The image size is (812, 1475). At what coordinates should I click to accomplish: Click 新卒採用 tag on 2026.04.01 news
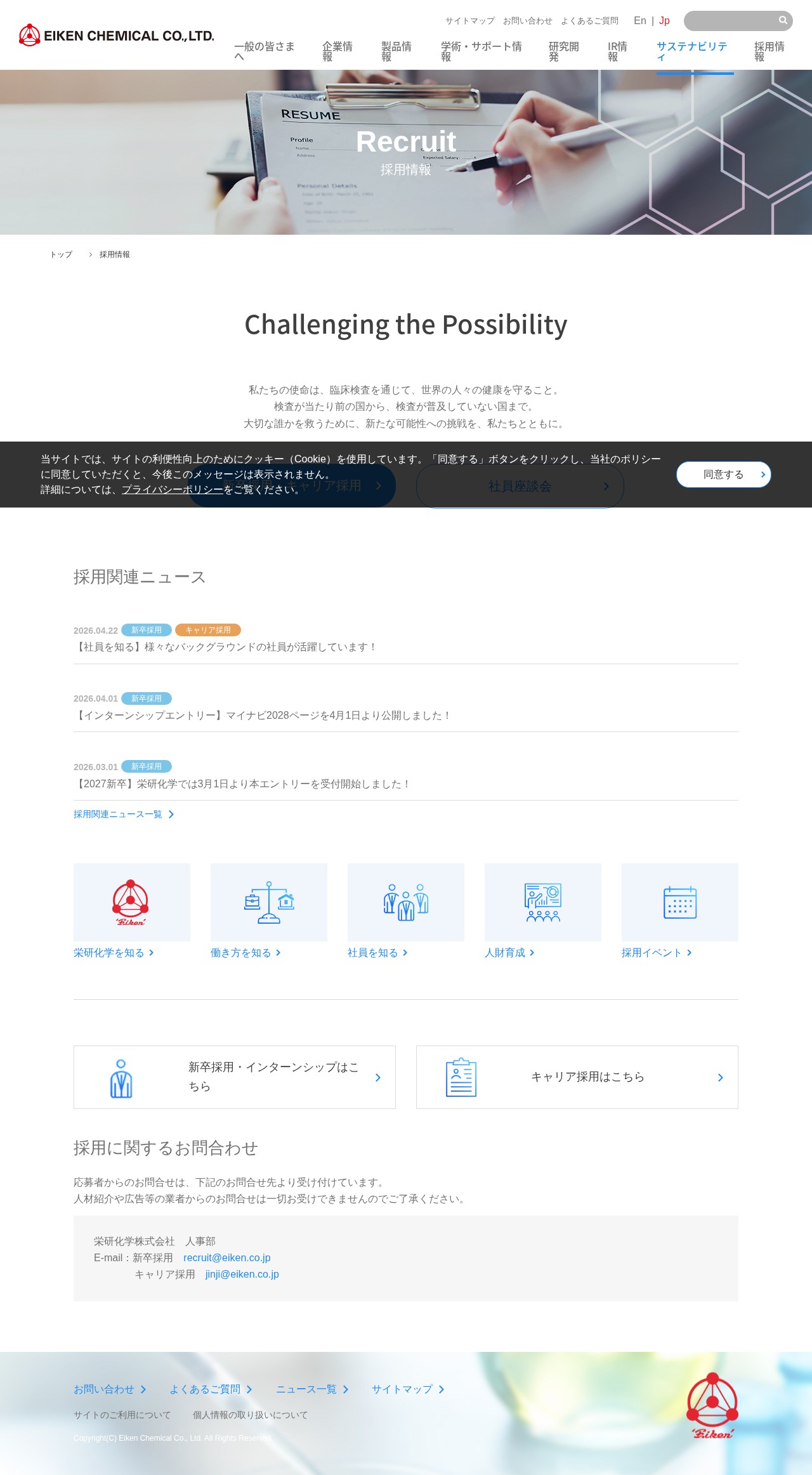point(147,698)
